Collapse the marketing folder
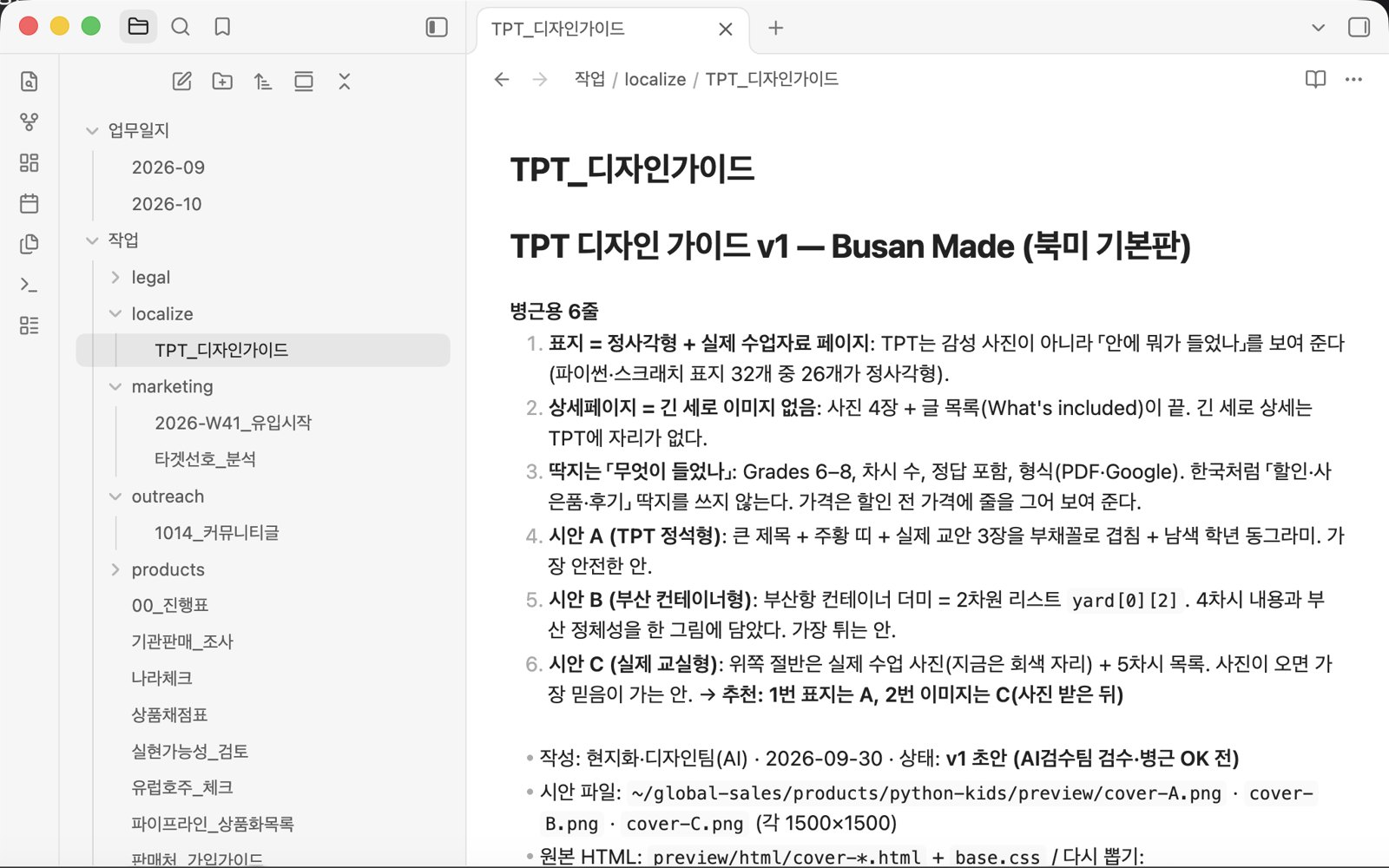1389x868 pixels. [115, 386]
